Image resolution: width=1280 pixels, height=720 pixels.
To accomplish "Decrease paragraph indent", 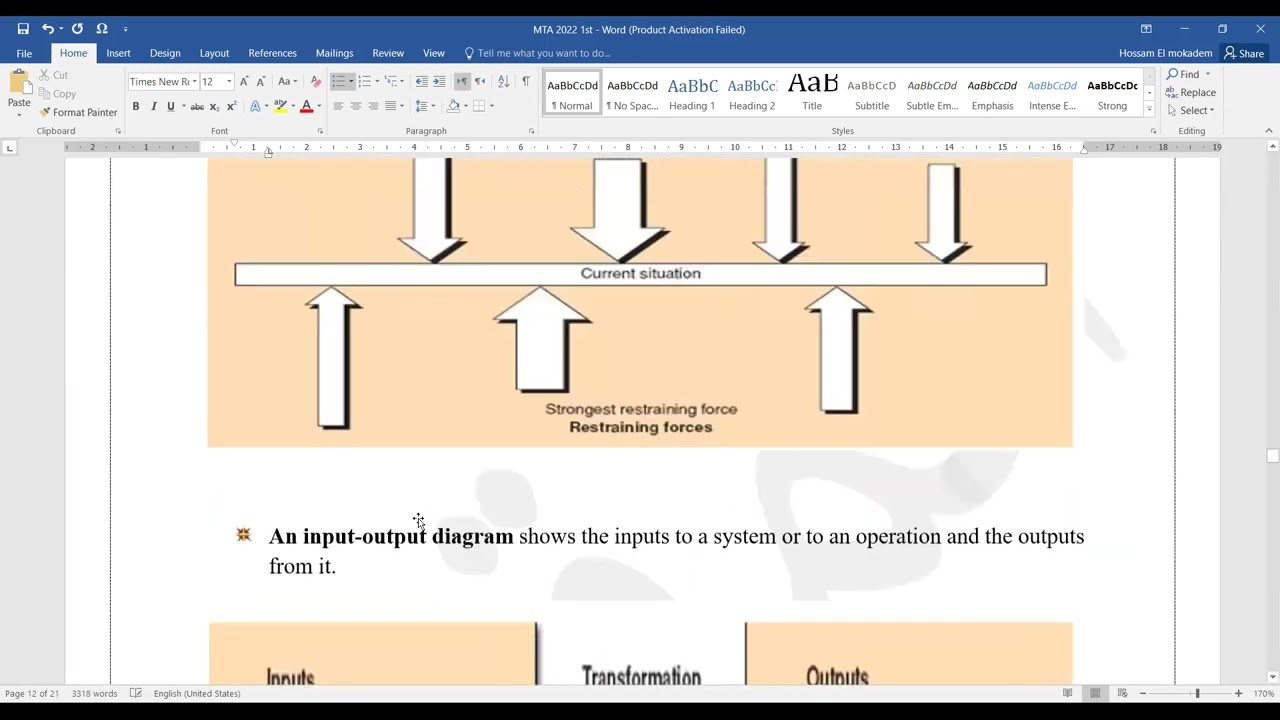I will point(421,82).
